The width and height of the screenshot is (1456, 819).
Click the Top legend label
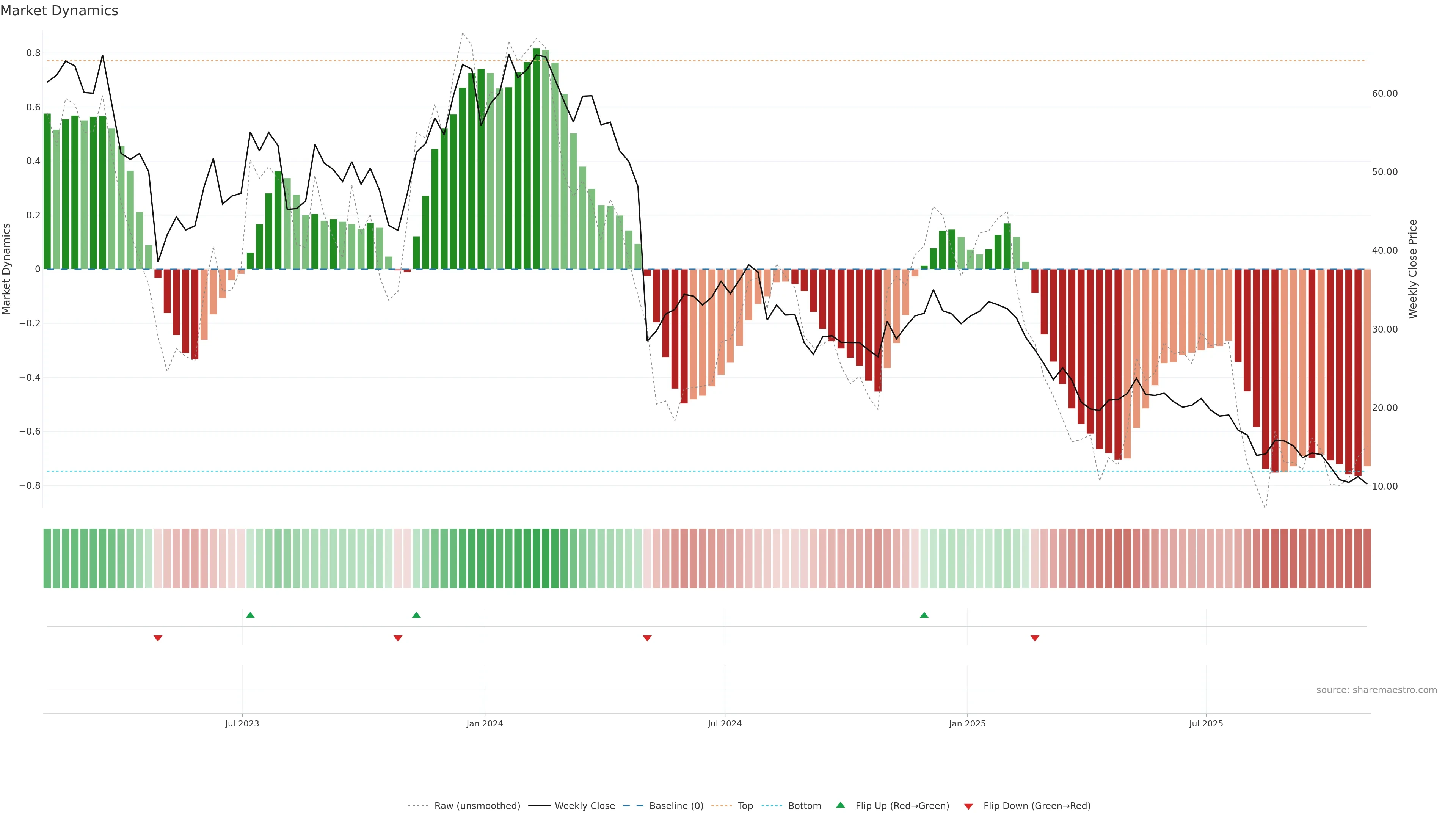pos(745,806)
